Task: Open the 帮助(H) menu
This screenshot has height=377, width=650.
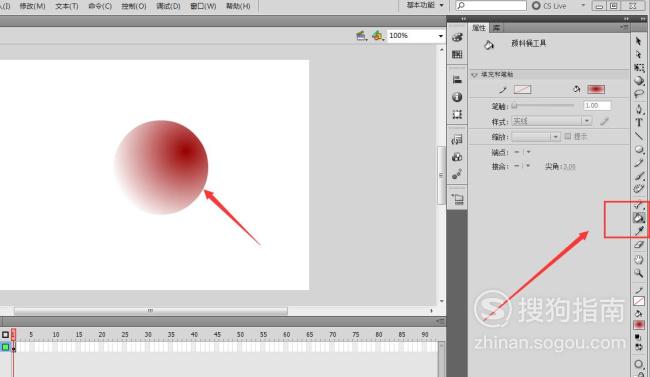Action: pos(238,6)
